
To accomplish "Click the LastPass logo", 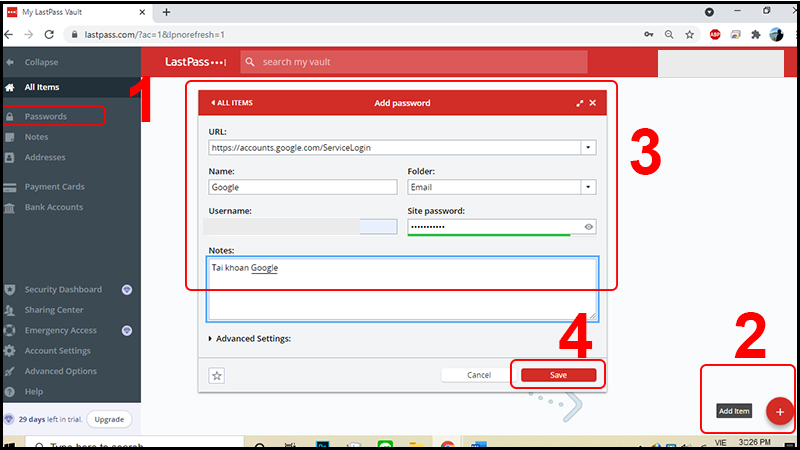I will point(195,62).
